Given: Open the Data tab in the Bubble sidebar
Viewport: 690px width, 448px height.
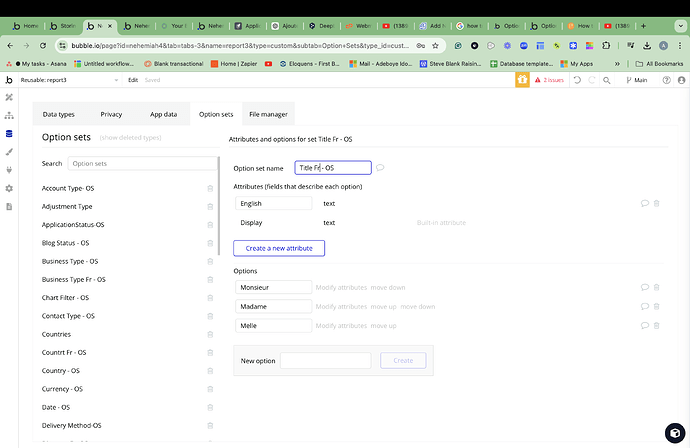Looking at the screenshot, I should coord(9,134).
